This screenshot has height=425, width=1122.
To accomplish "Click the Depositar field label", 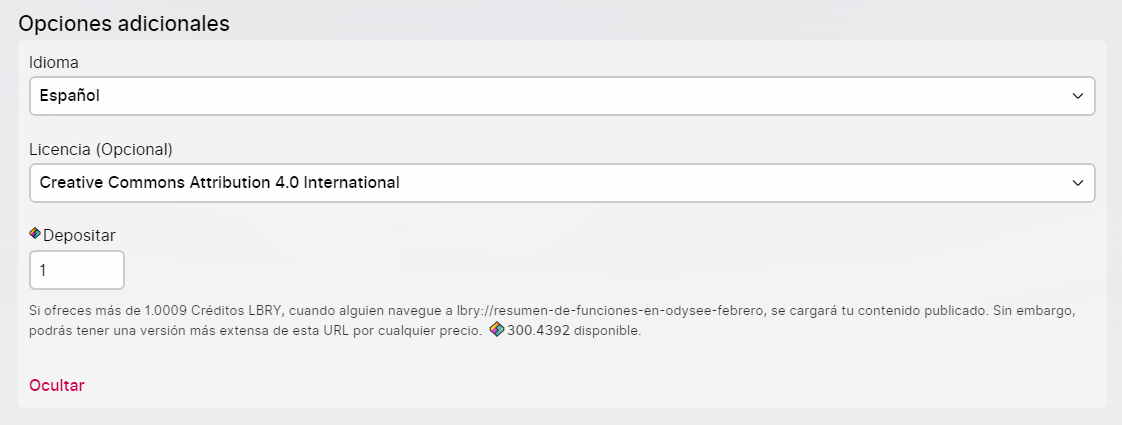I will [79, 235].
